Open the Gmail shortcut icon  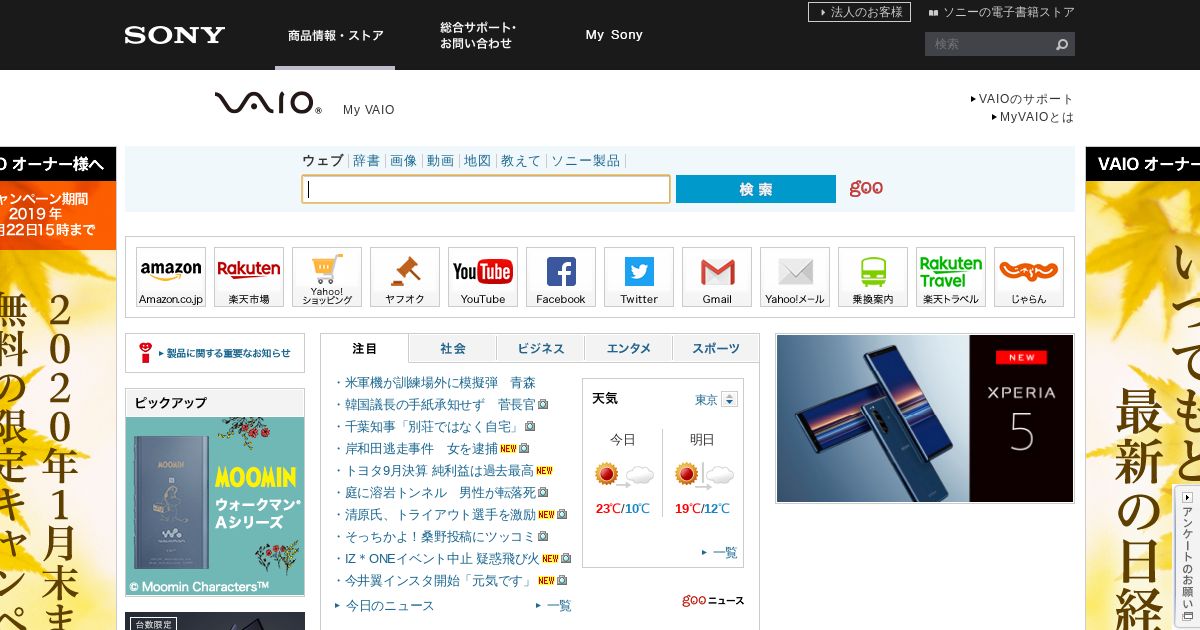717,277
